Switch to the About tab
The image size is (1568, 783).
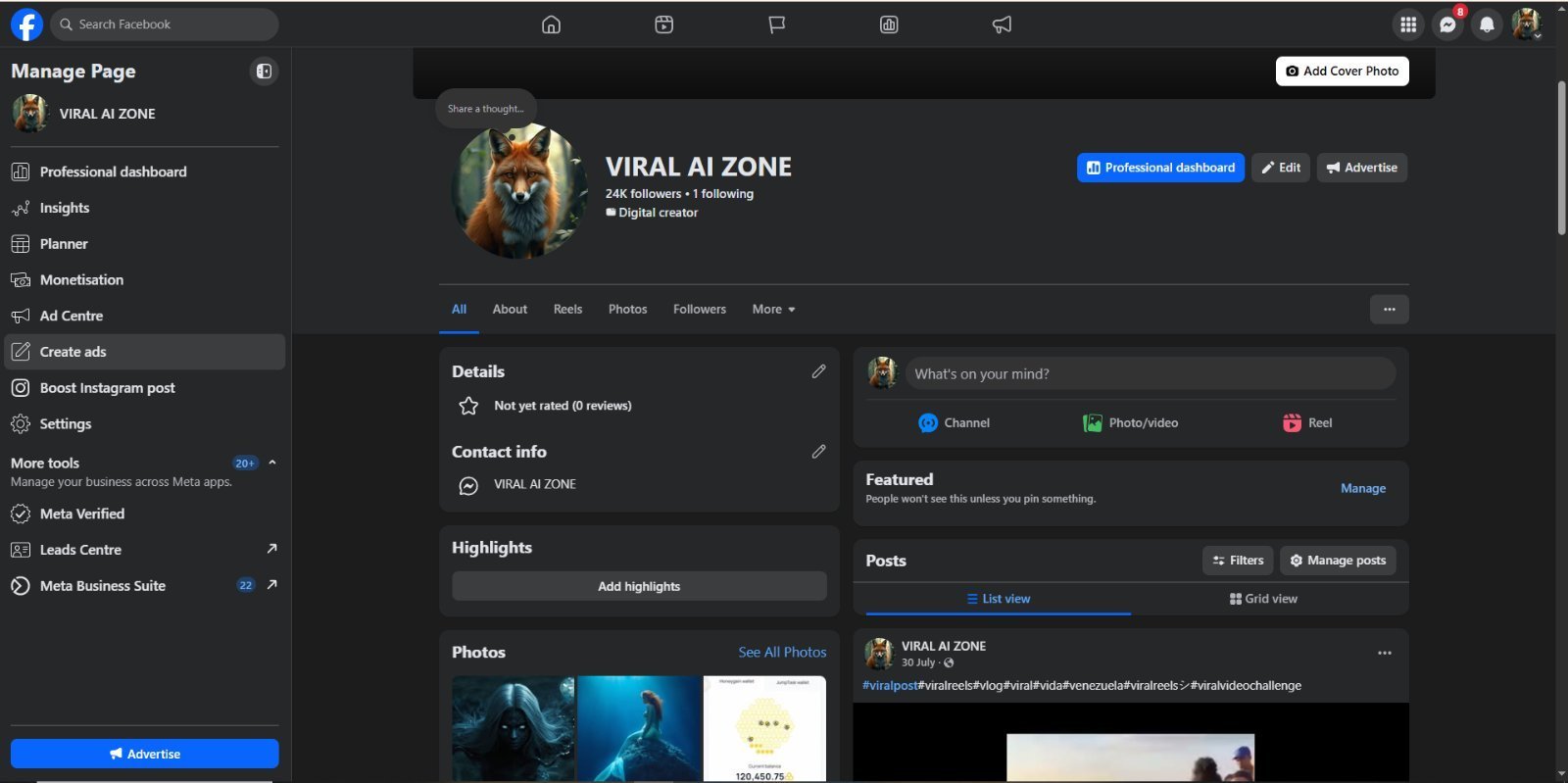(x=510, y=310)
